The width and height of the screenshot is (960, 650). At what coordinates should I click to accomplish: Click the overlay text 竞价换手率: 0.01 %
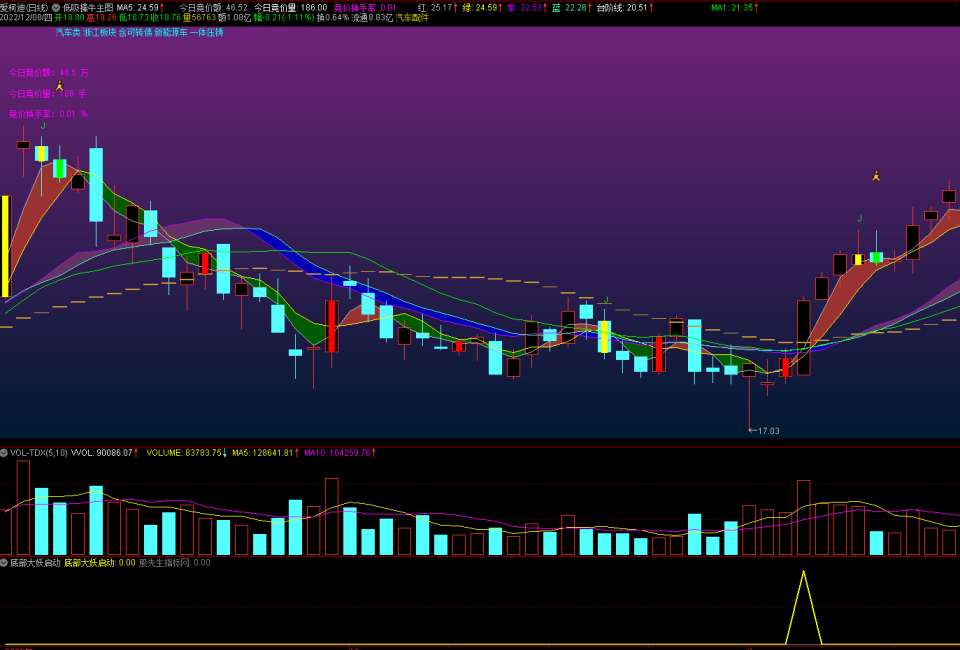coord(48,114)
